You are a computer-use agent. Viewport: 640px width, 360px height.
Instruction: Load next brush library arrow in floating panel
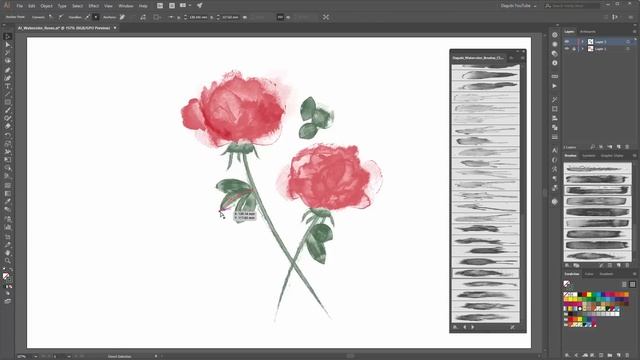473,327
